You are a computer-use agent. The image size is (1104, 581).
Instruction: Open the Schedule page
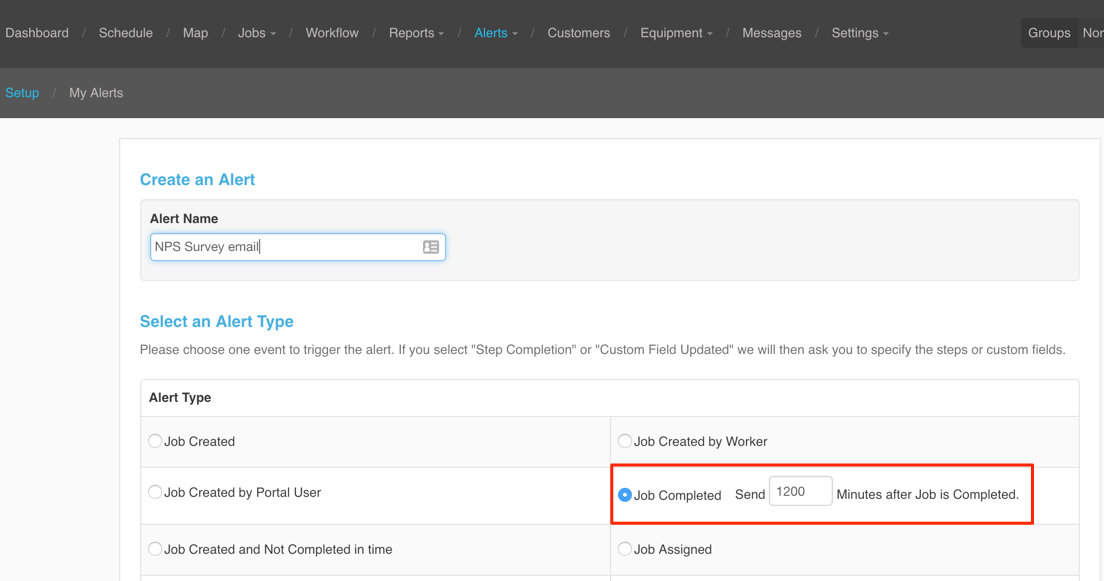(x=125, y=33)
